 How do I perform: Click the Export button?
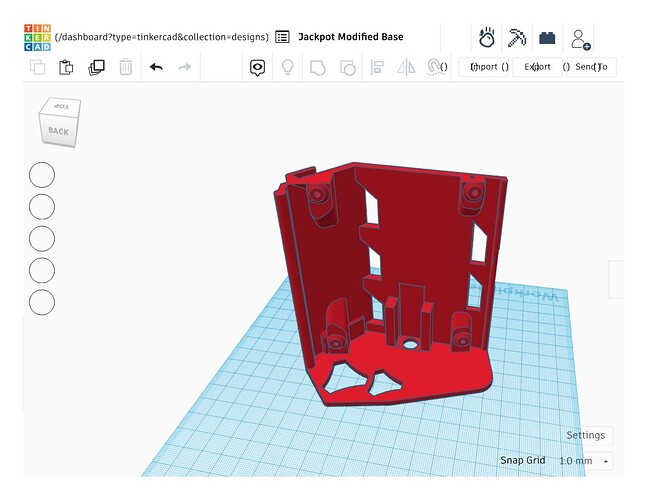(537, 67)
